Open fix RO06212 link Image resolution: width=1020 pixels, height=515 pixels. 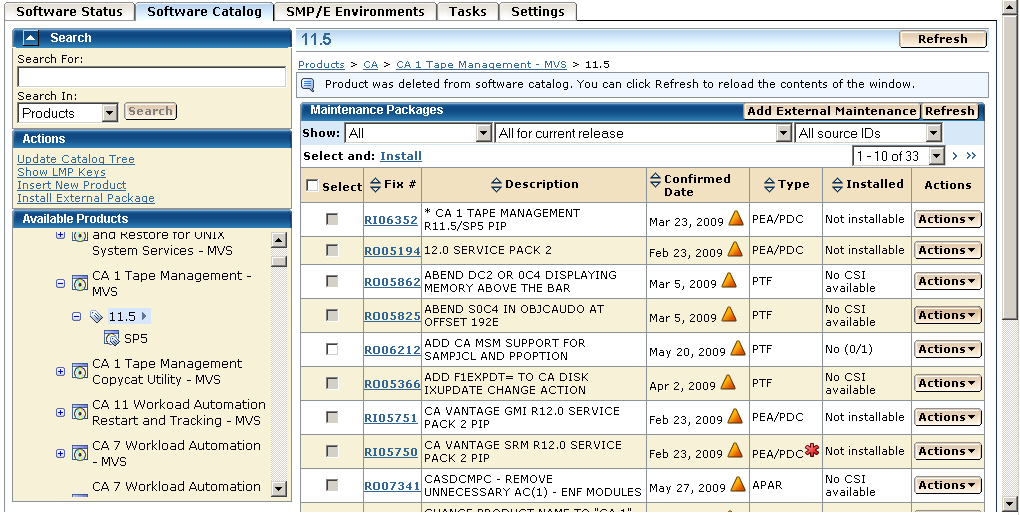coord(392,350)
